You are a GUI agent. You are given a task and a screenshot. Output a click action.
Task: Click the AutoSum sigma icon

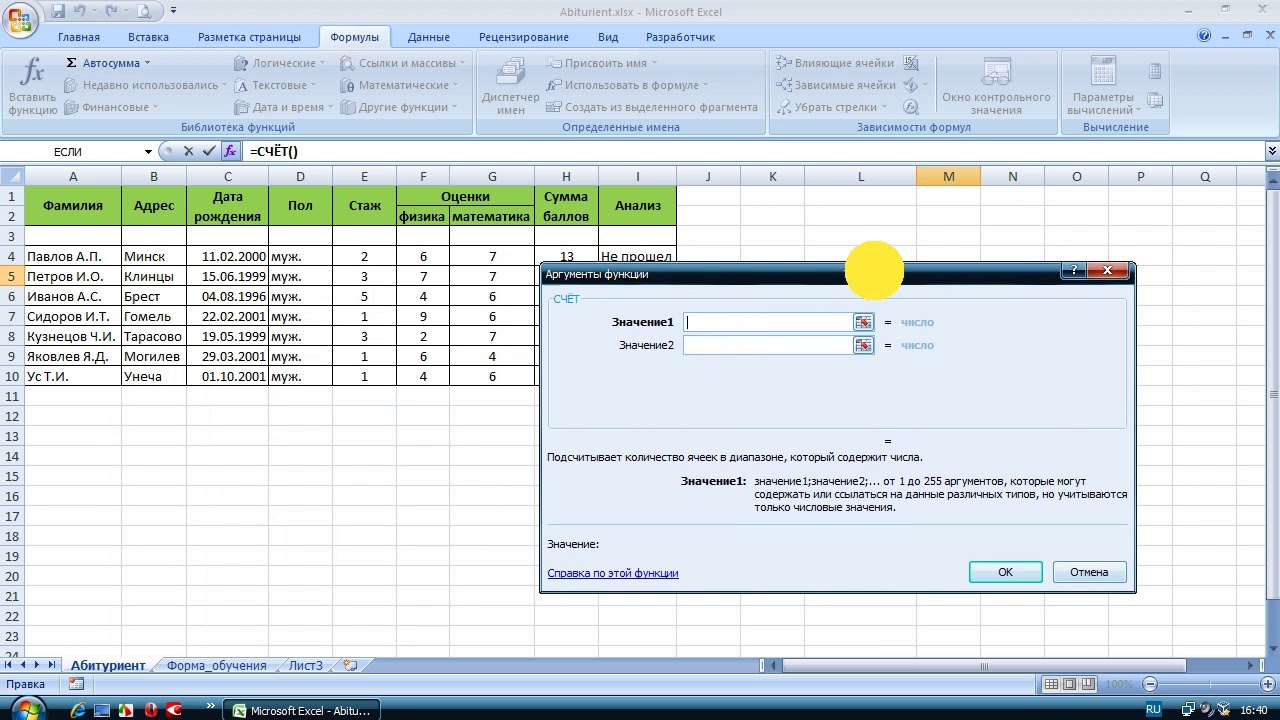[72, 63]
